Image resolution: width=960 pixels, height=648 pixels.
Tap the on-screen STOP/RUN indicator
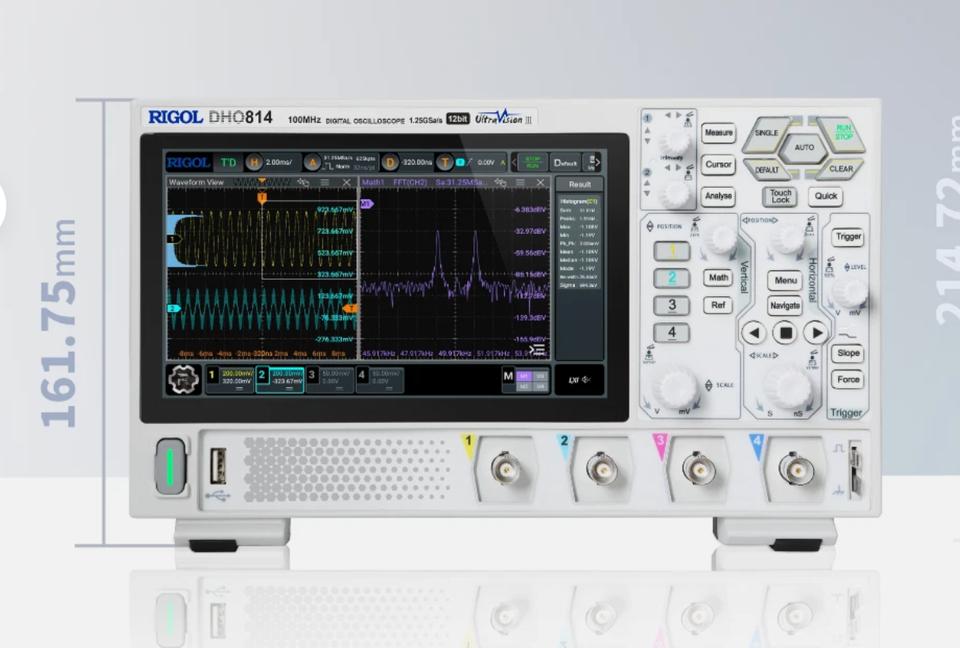point(533,162)
